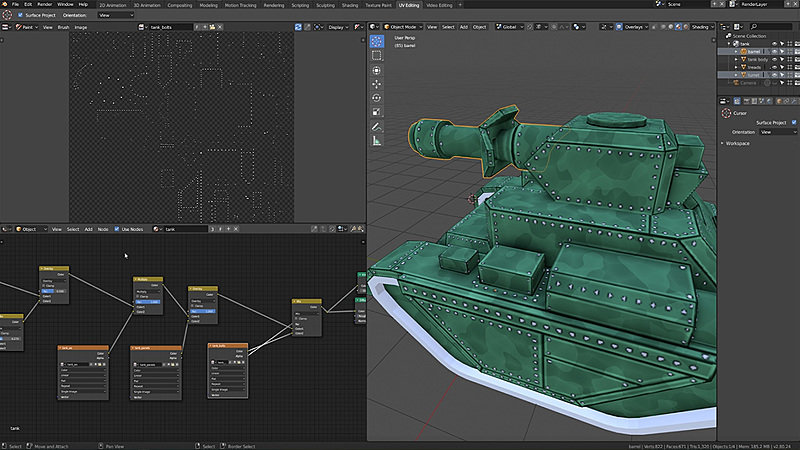Open the Object Mode dropdown

point(403,27)
